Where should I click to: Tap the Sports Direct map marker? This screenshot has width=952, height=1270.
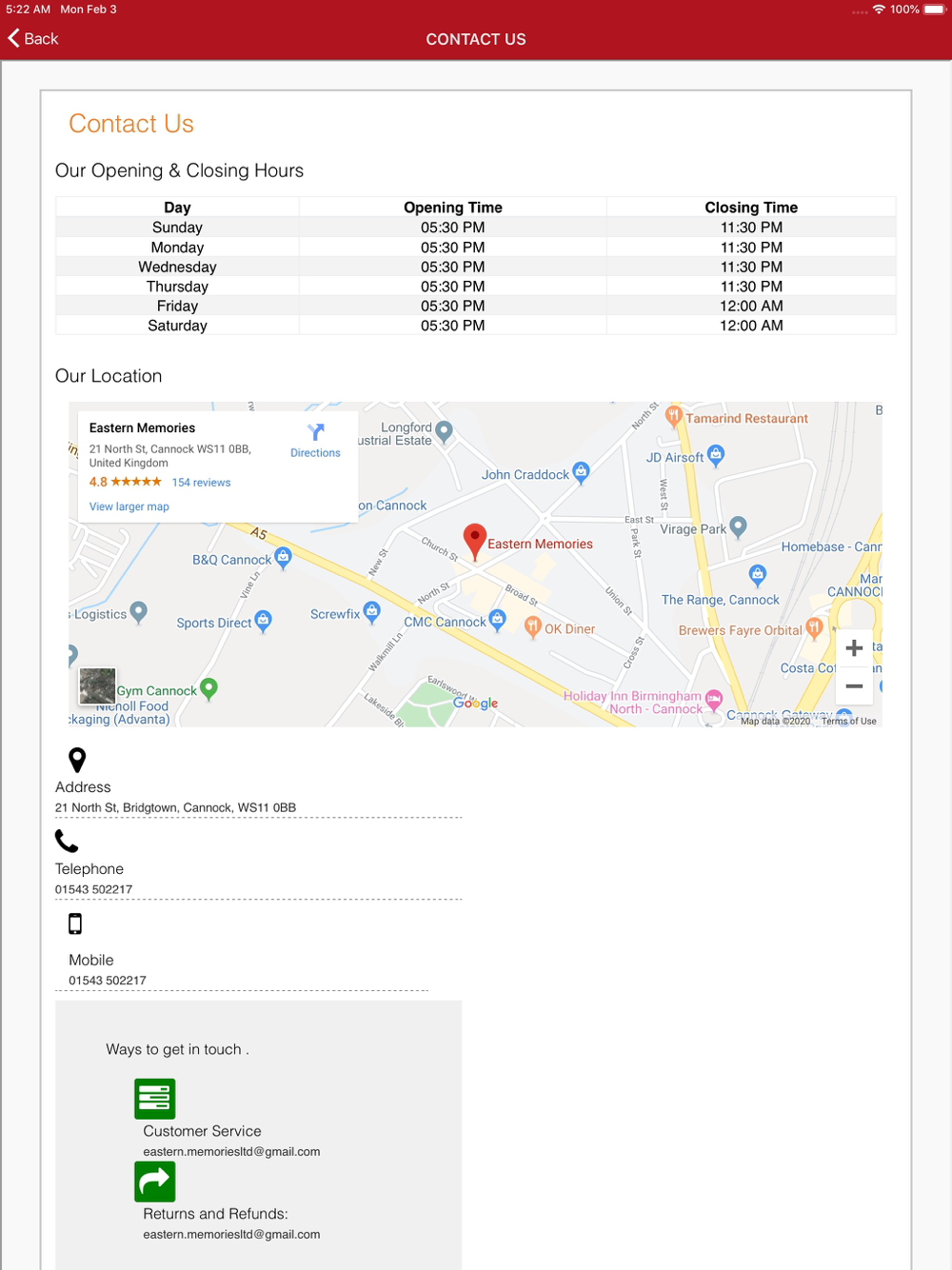pos(263,621)
